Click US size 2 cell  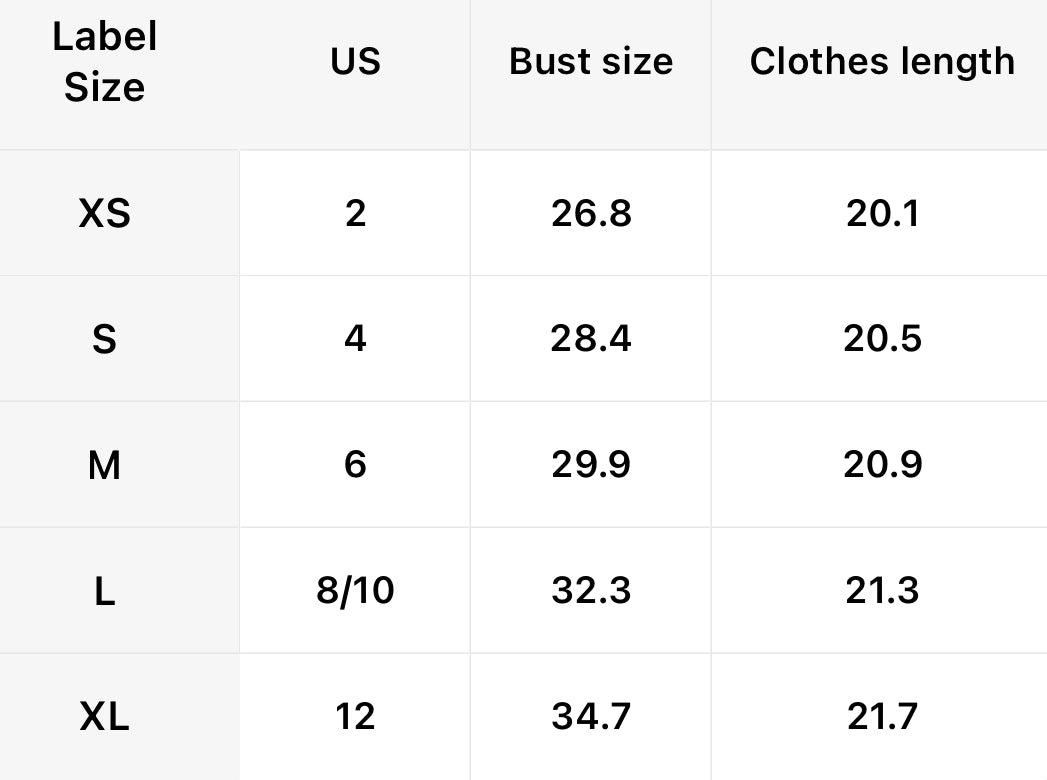point(355,213)
